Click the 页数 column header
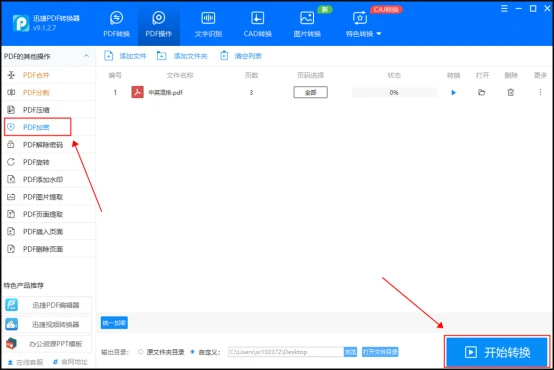The height and width of the screenshot is (370, 554). tap(251, 75)
